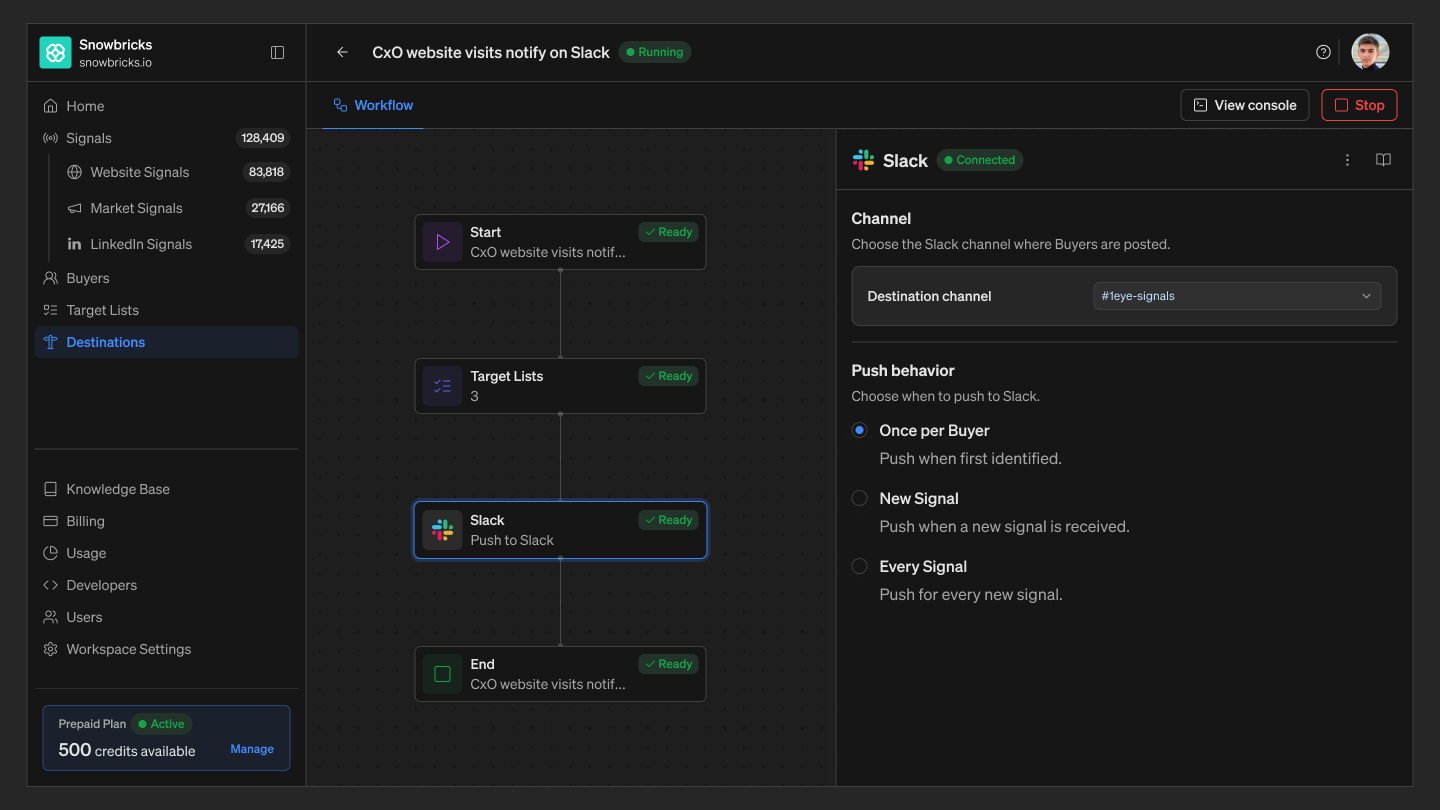Open the Destination channel dropdown
Screen dimensions: 1440x810
click(x=1237, y=296)
